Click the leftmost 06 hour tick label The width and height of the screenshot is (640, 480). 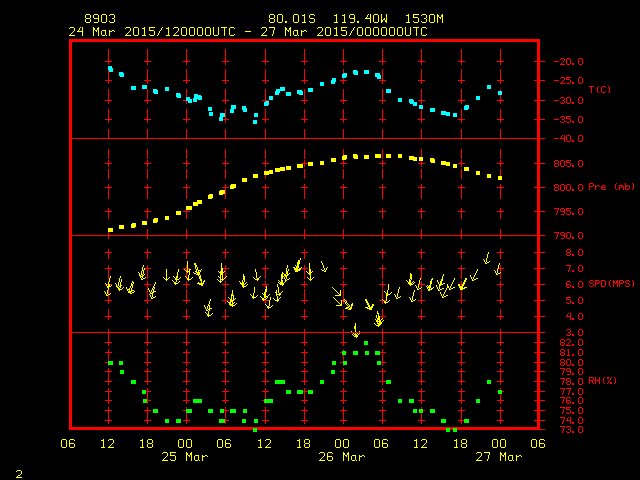(x=70, y=444)
